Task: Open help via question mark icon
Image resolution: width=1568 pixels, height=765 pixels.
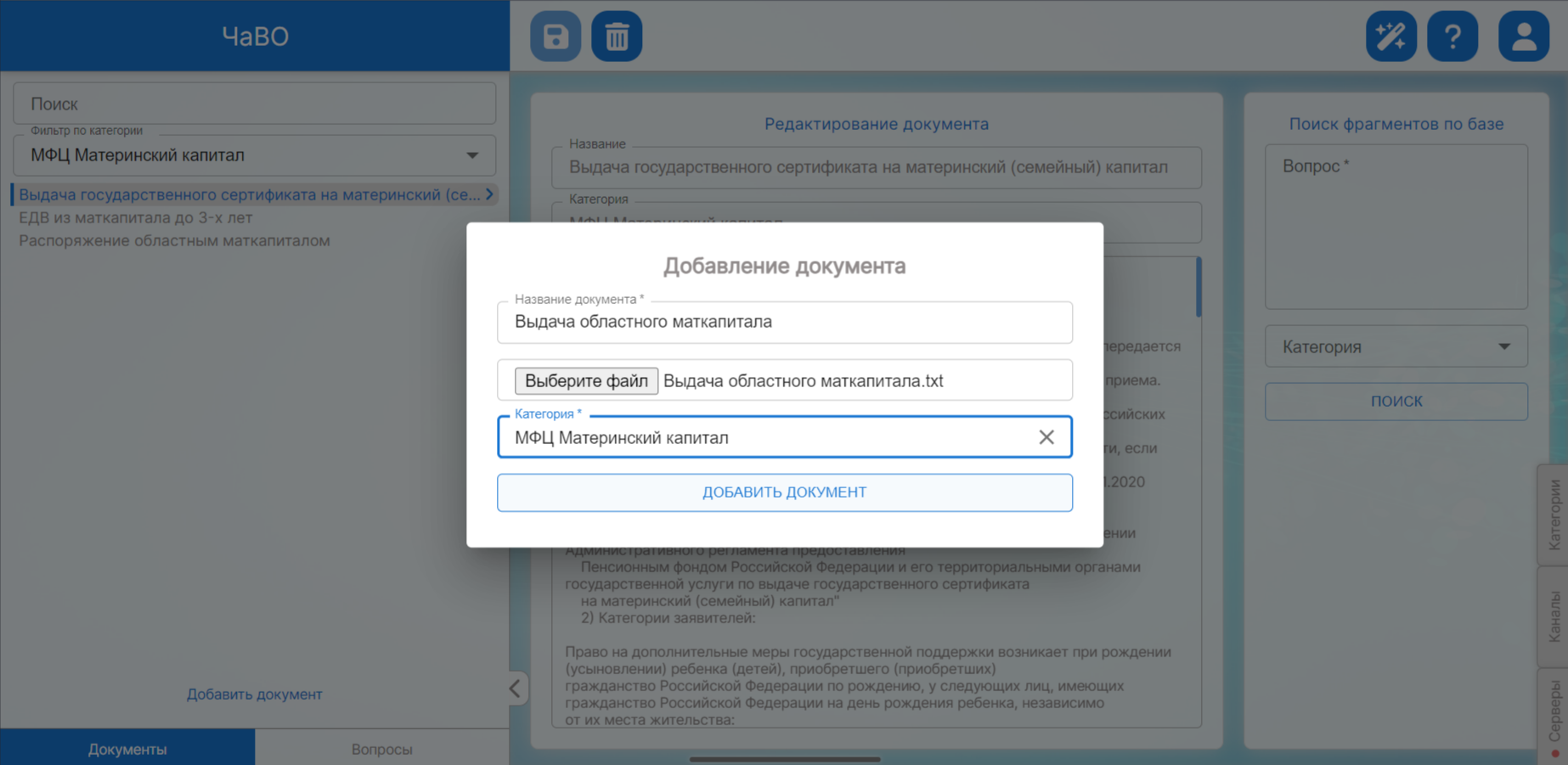Action: pos(1452,37)
